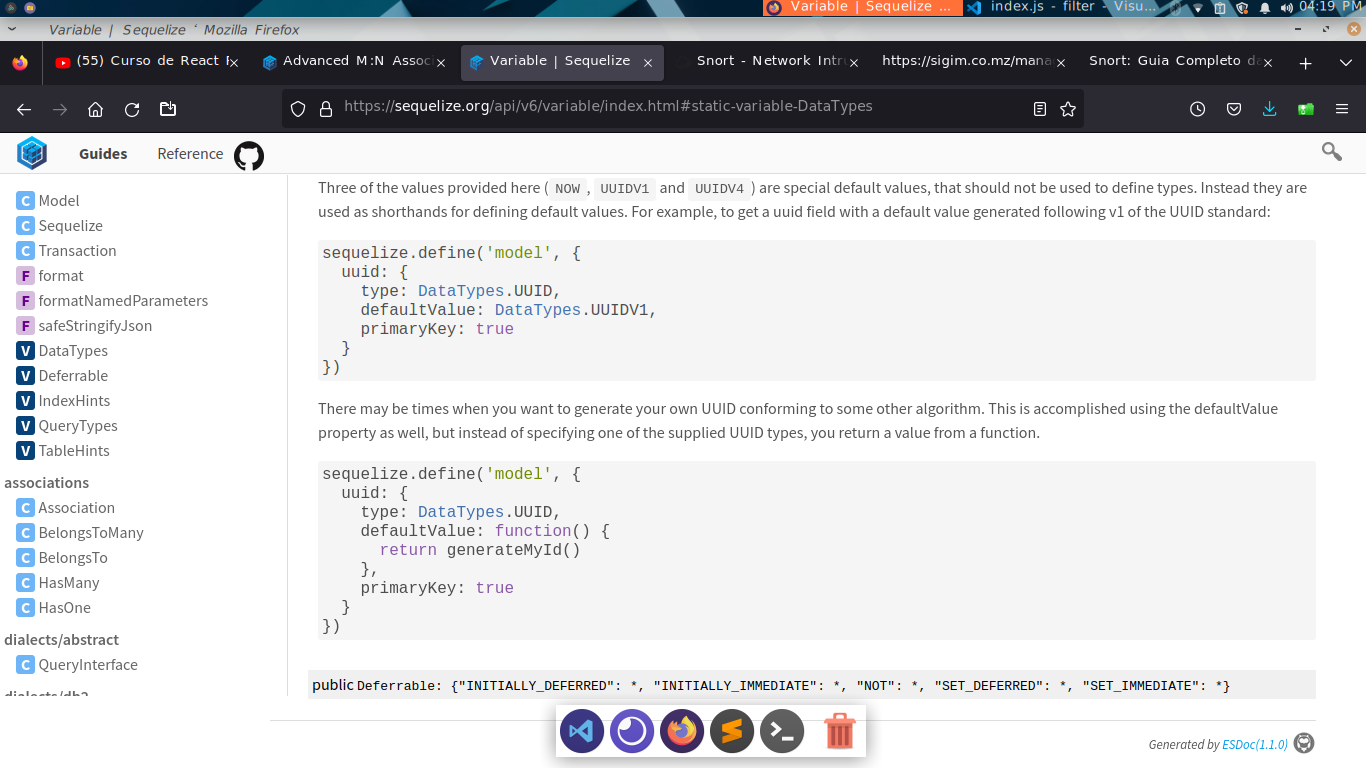Click the Firefox downloads icon

pos(1269,108)
